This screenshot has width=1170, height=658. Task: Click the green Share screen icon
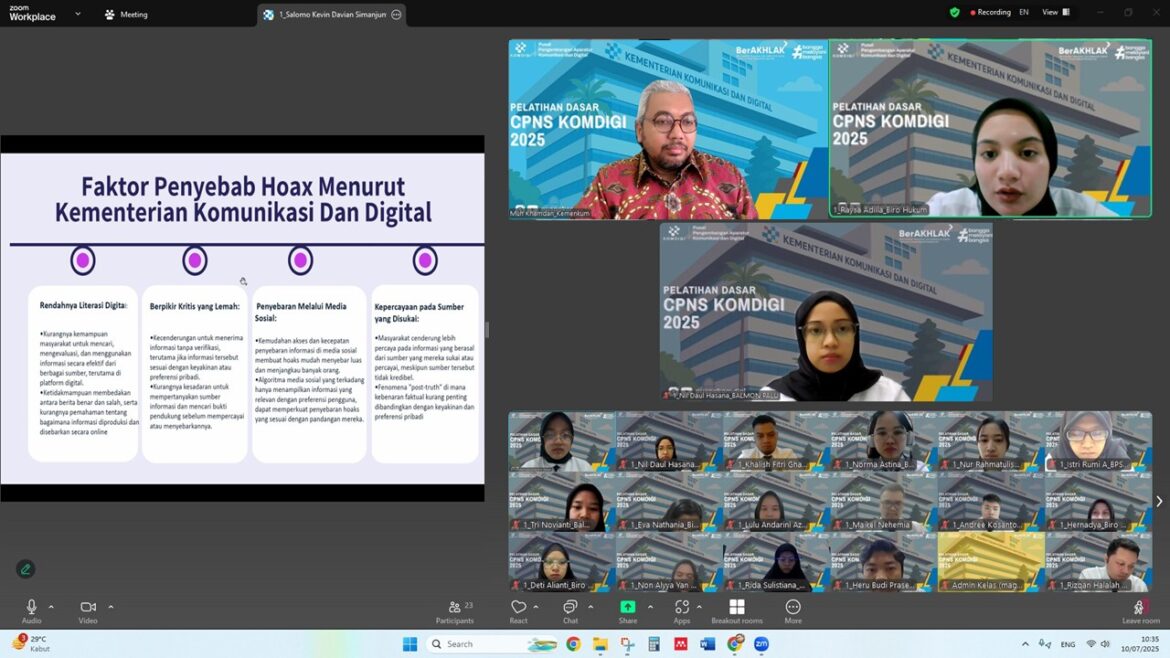coord(628,607)
